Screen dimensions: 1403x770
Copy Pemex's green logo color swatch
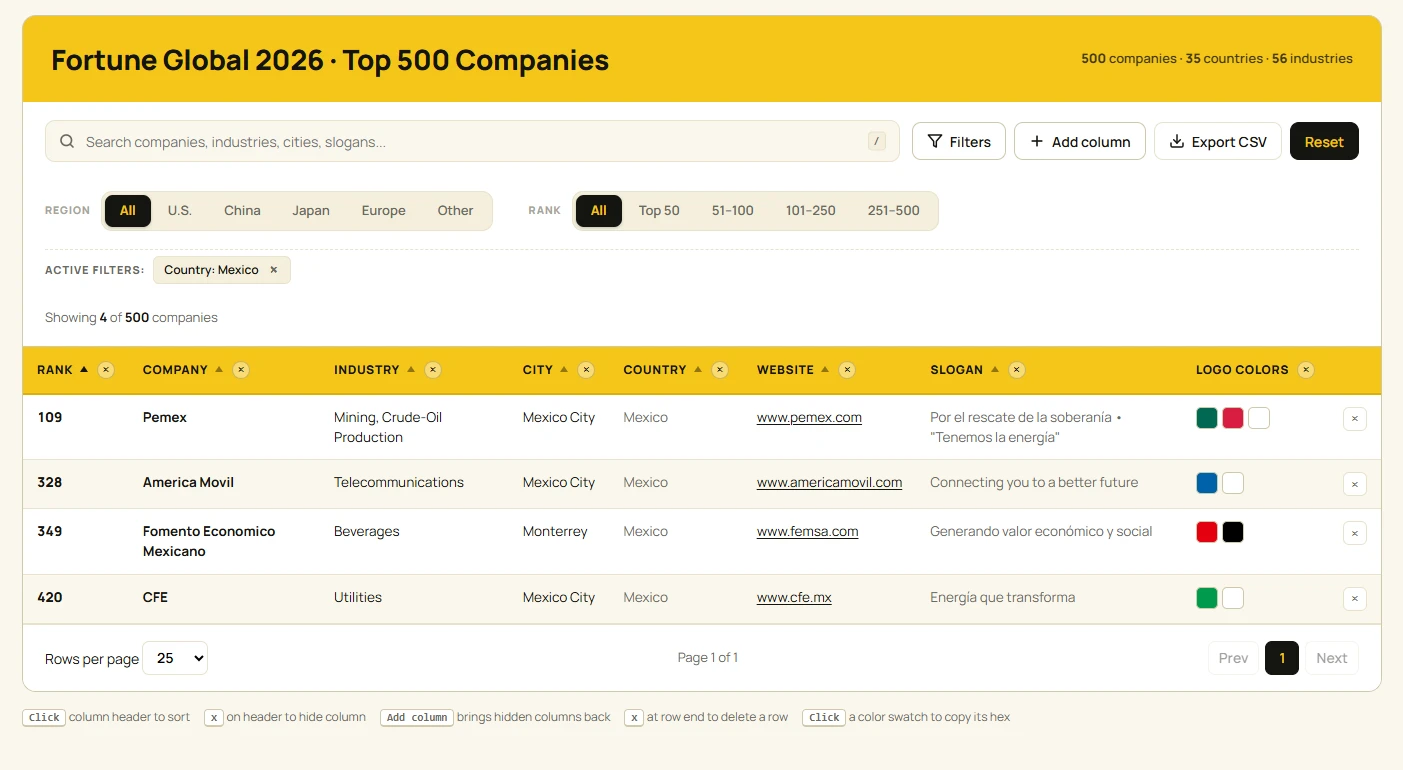pyautogui.click(x=1207, y=418)
